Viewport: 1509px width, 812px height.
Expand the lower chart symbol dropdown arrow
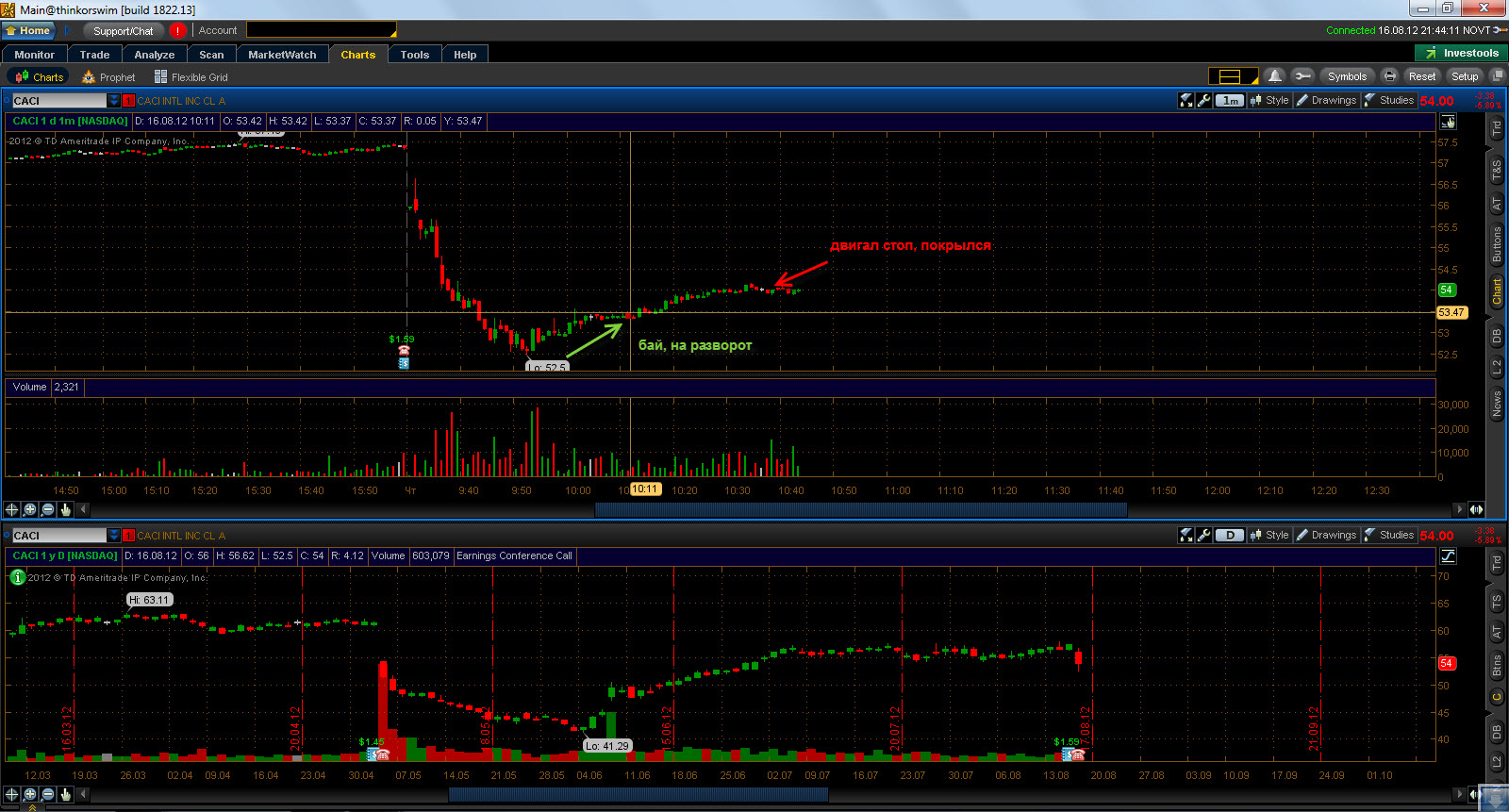[x=114, y=535]
